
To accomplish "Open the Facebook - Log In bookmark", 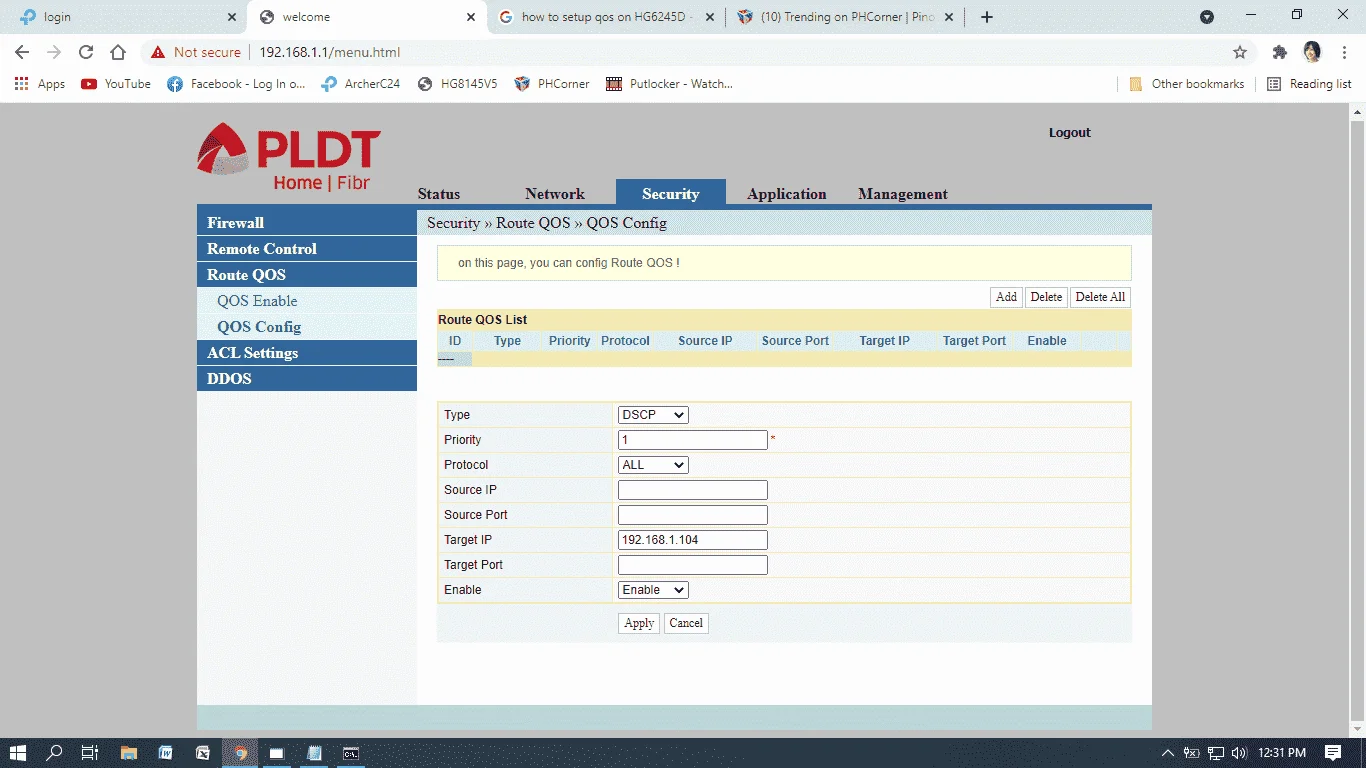I will [x=237, y=84].
